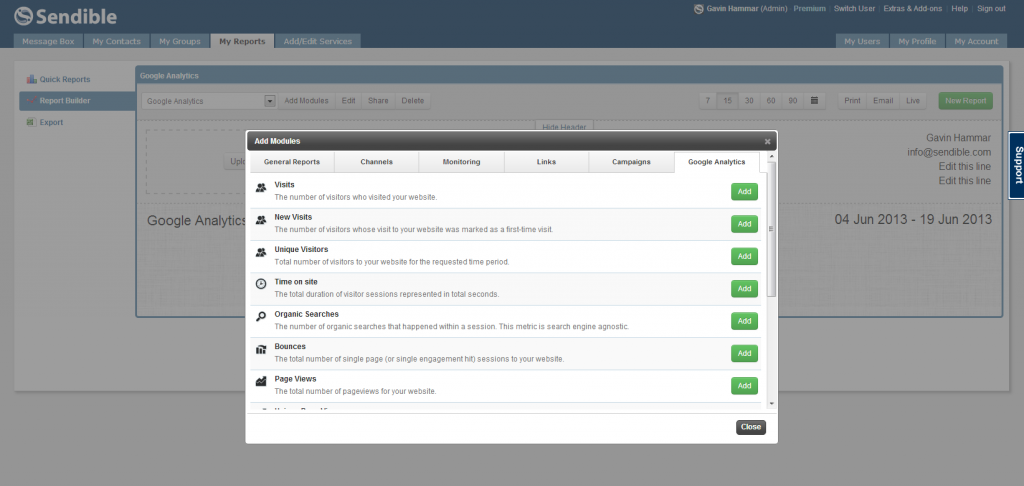Add the New Visits module

point(744,224)
